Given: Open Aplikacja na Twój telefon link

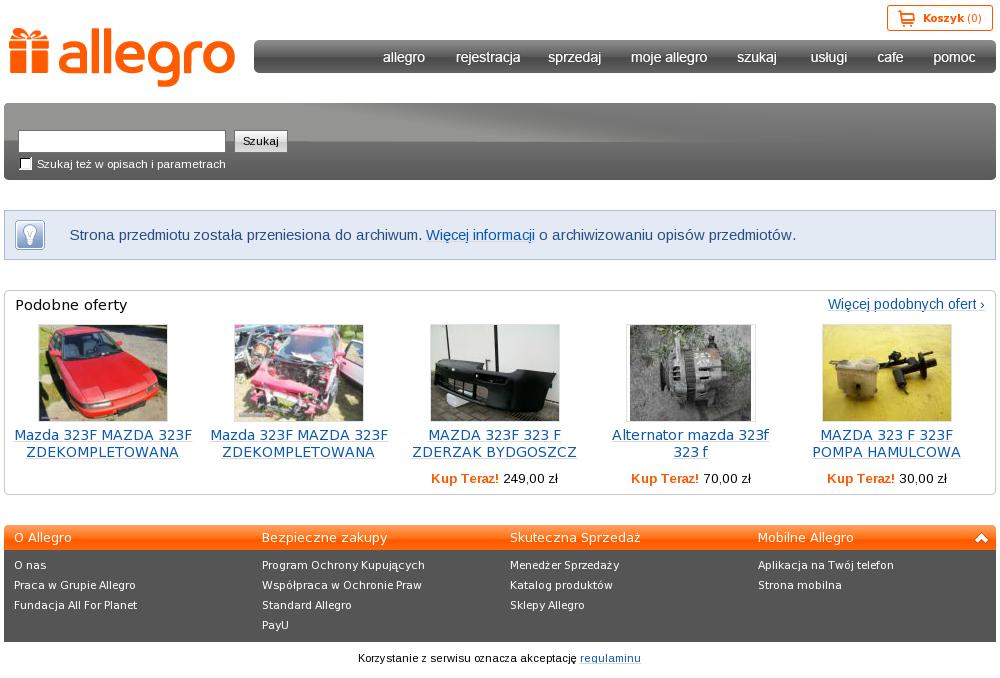Looking at the screenshot, I should [826, 565].
